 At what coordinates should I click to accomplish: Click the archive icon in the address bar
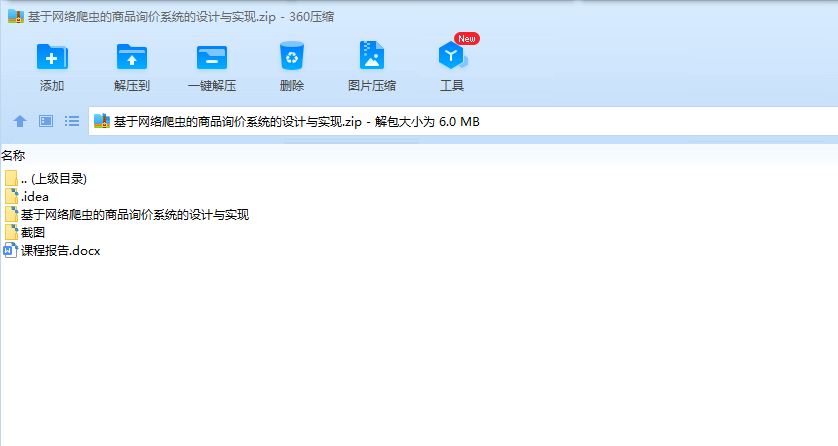tap(102, 121)
